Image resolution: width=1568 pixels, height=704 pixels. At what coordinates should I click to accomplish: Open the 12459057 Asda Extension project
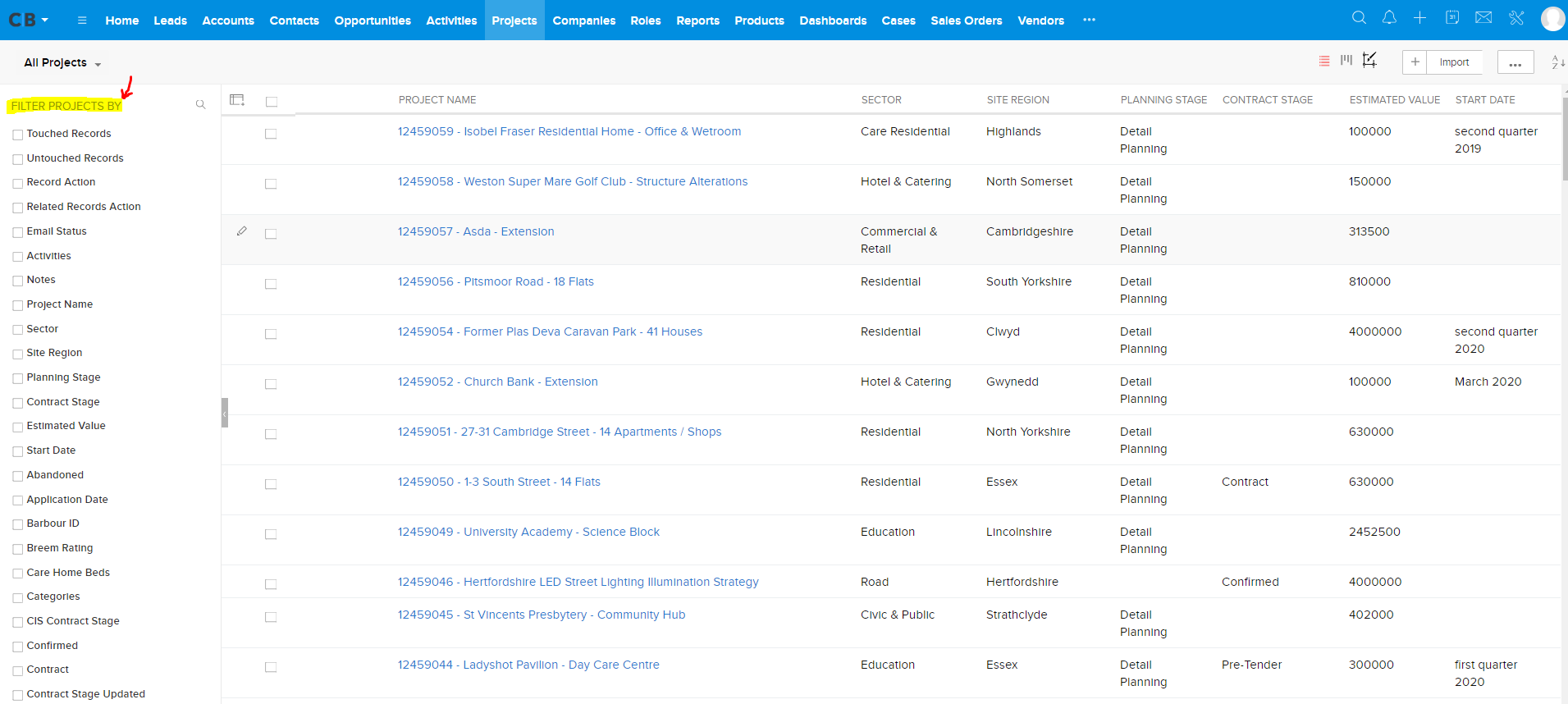tap(476, 231)
